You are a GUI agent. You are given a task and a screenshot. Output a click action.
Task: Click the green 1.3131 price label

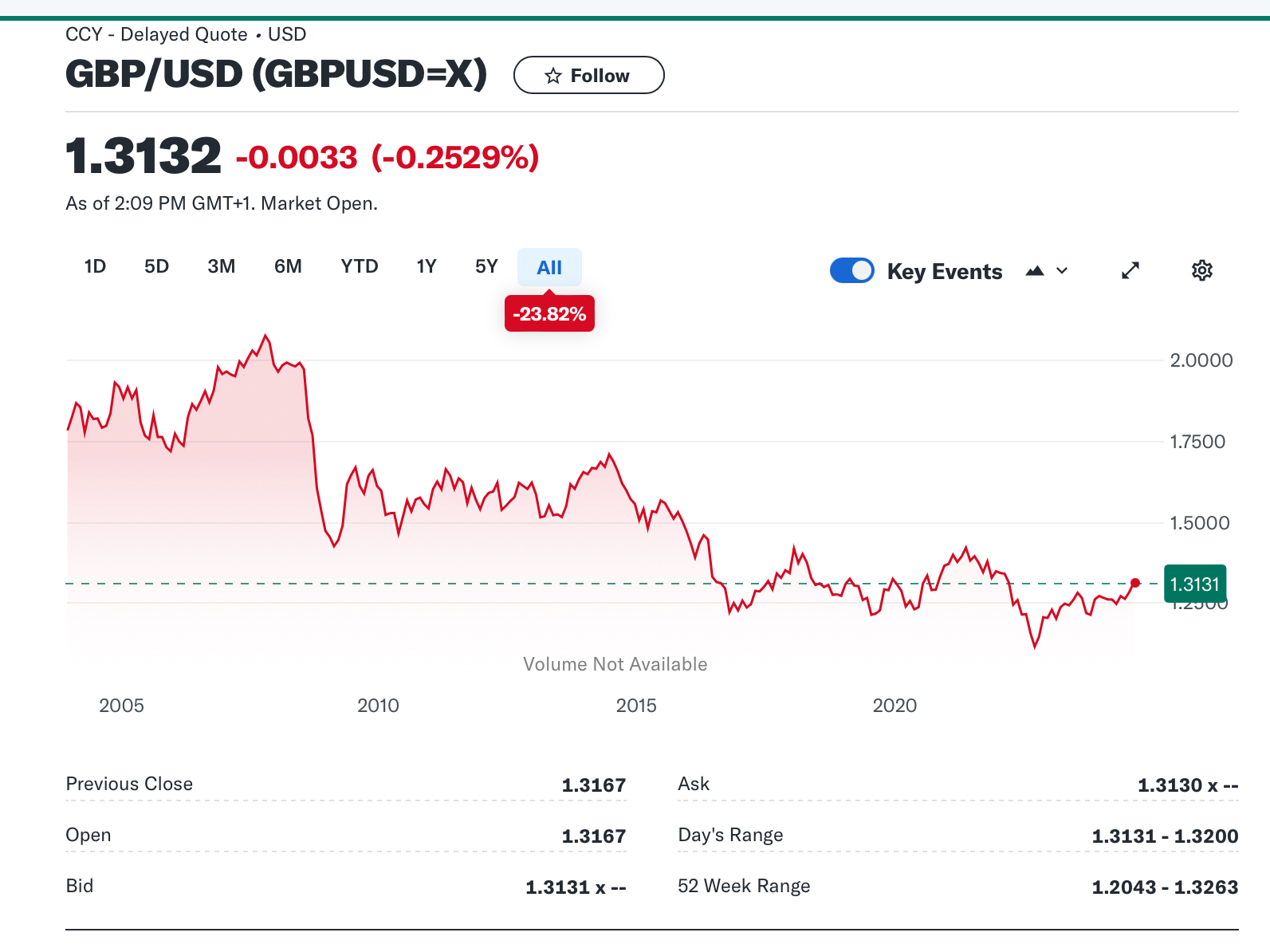click(1194, 584)
